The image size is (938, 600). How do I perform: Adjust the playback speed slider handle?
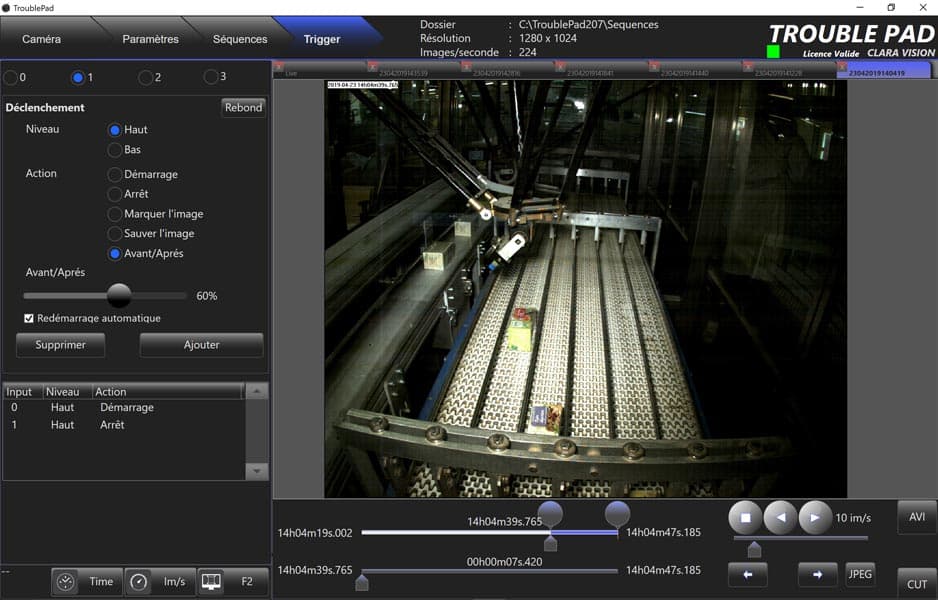point(754,549)
